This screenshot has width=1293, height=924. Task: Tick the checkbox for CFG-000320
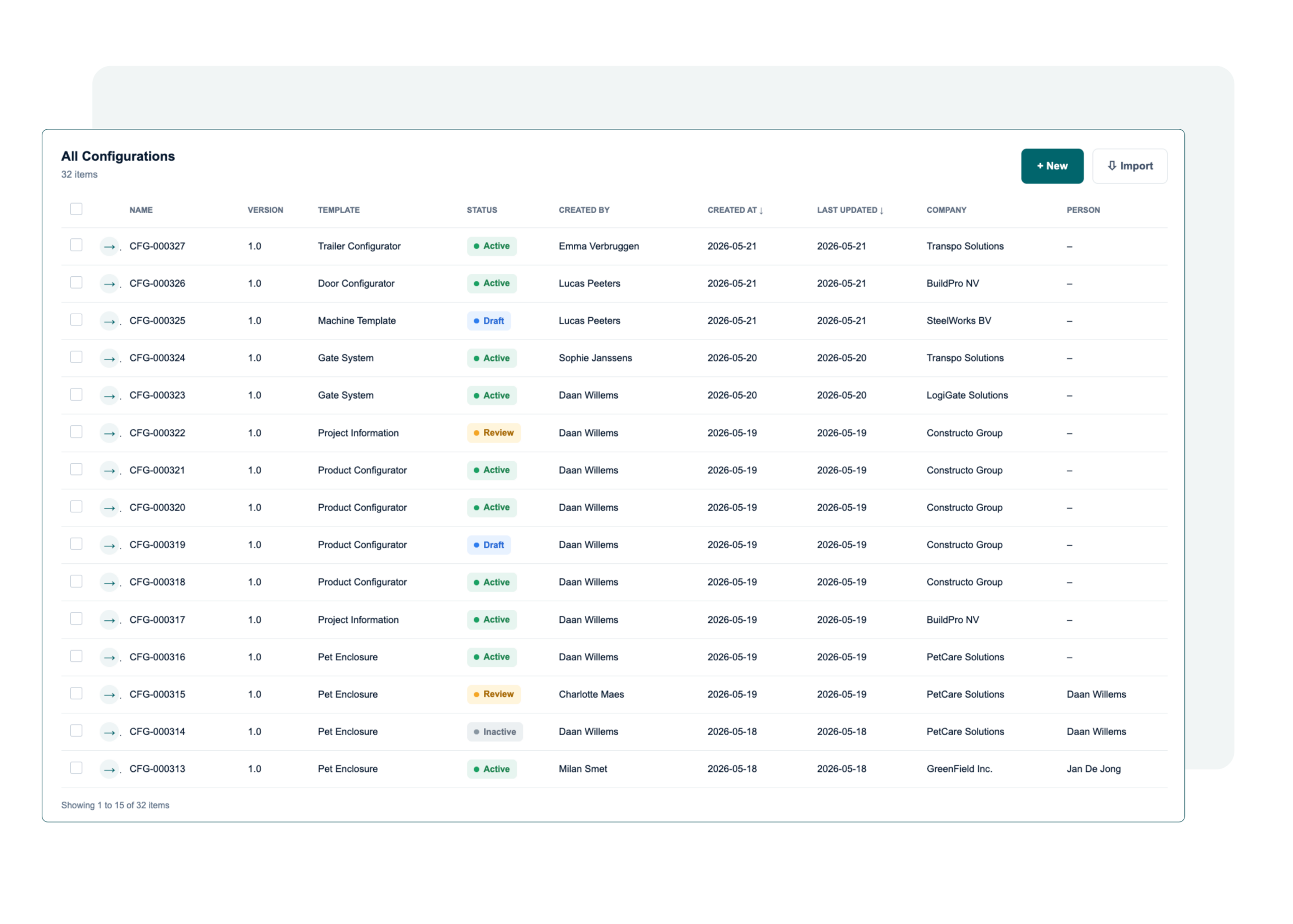76,507
